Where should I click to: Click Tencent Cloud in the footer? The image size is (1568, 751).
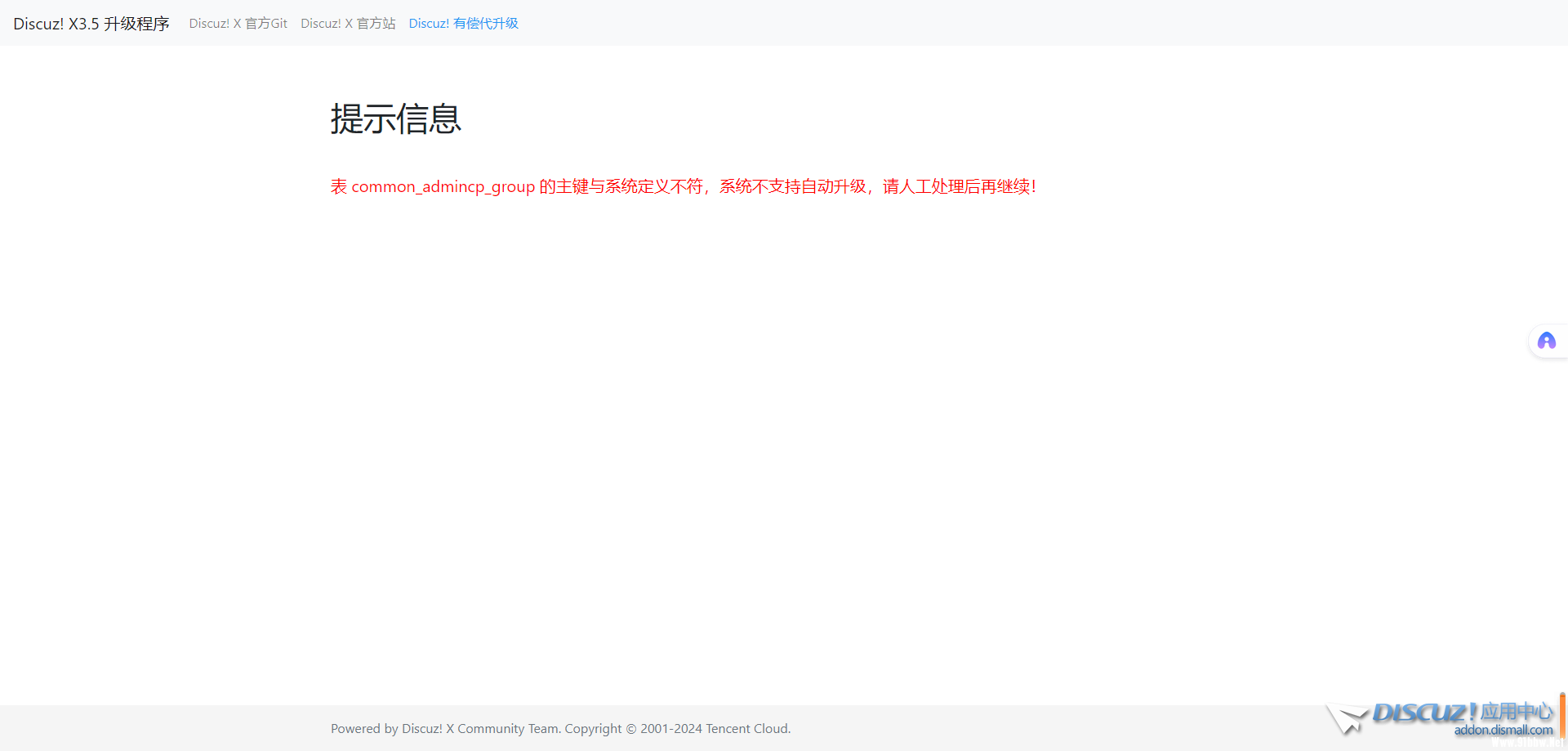coord(747,729)
